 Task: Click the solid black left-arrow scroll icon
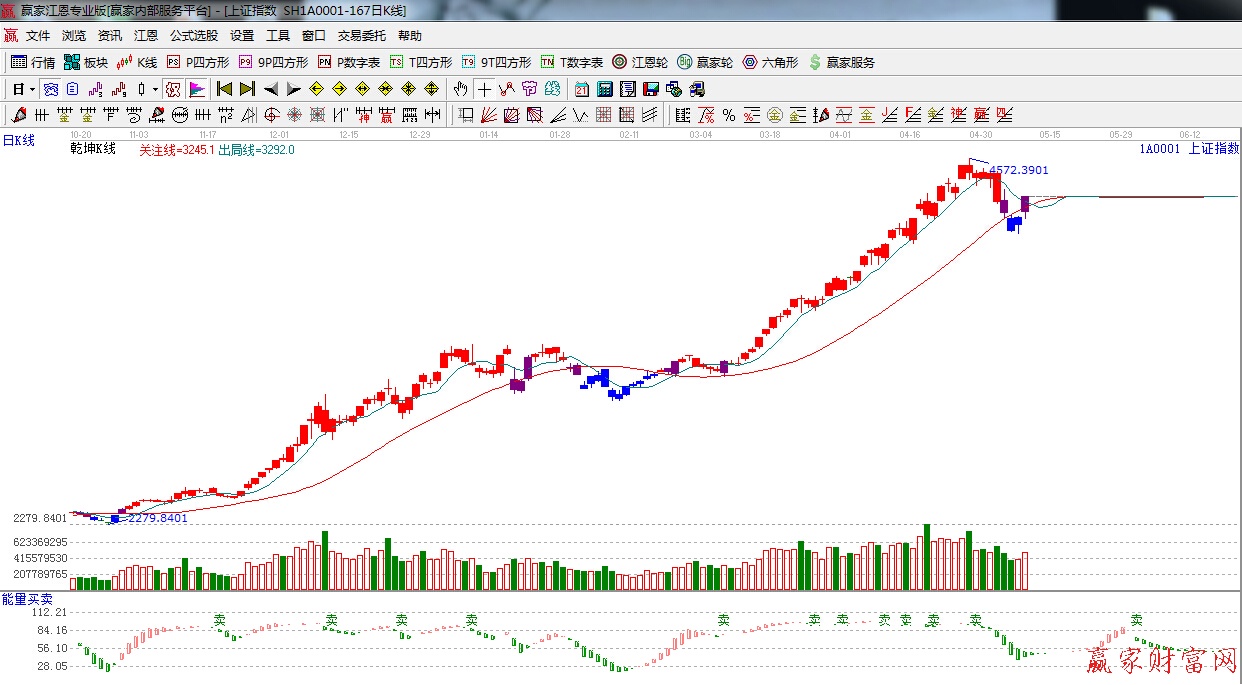coord(270,89)
